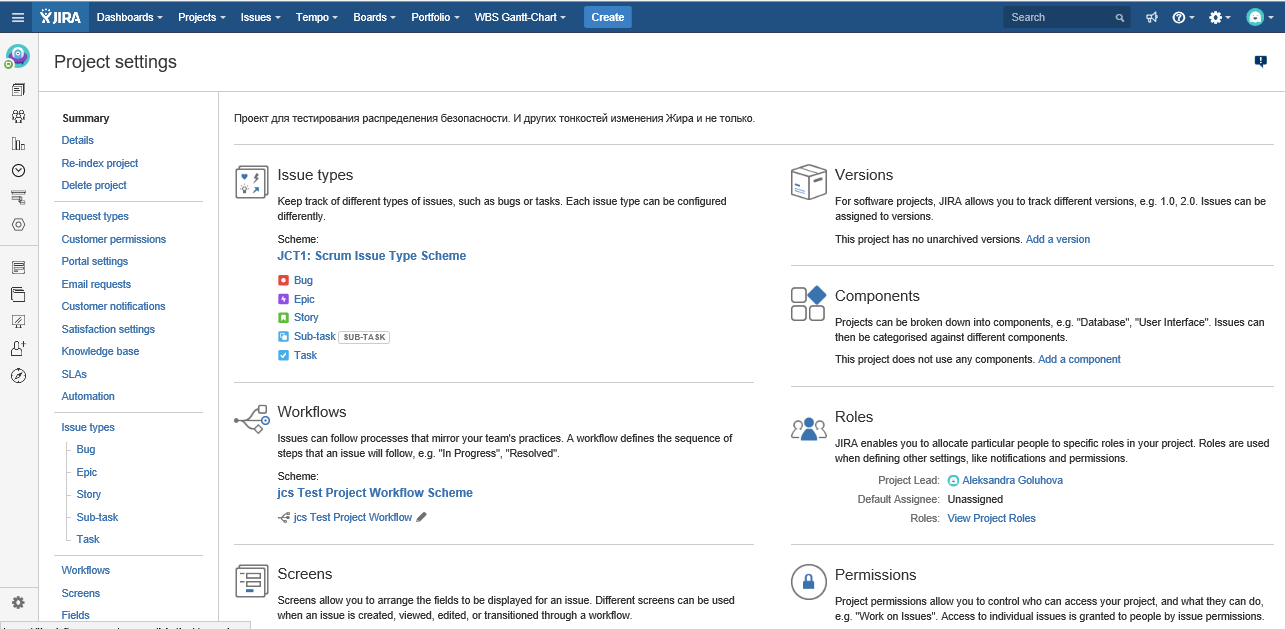Open JCT1: Scrum Issue Type Scheme link
The width and height of the screenshot is (1285, 629).
pyautogui.click(x=372, y=256)
